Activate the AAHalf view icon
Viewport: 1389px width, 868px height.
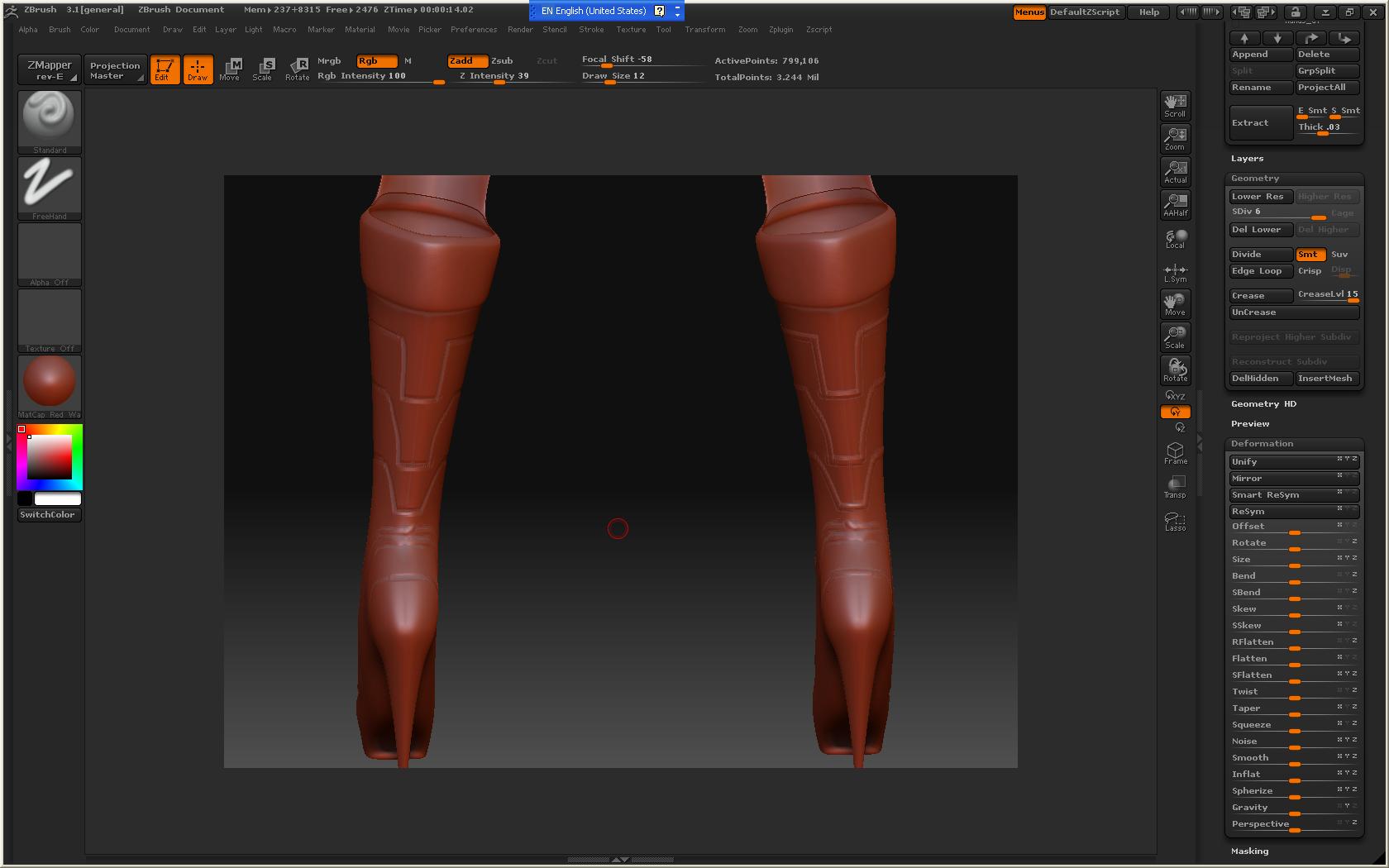pos(1175,204)
